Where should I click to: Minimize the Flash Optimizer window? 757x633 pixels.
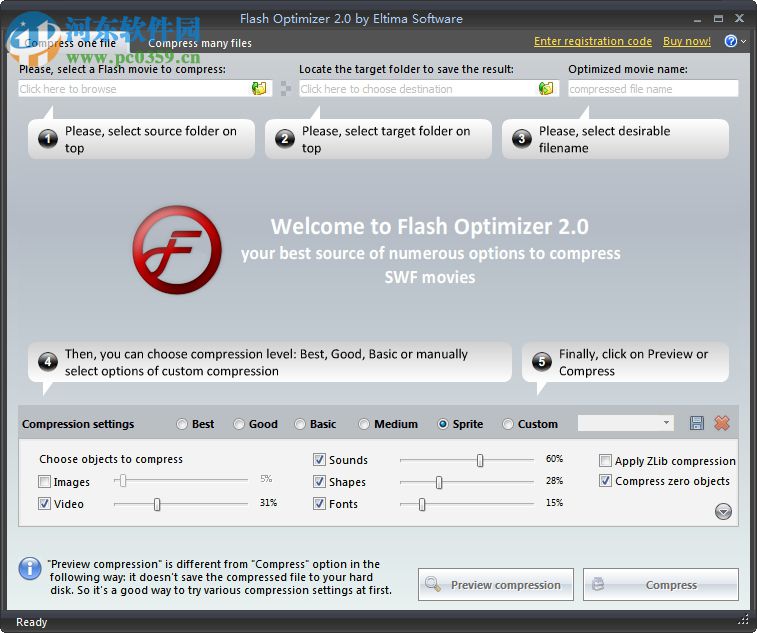pyautogui.click(x=697, y=19)
